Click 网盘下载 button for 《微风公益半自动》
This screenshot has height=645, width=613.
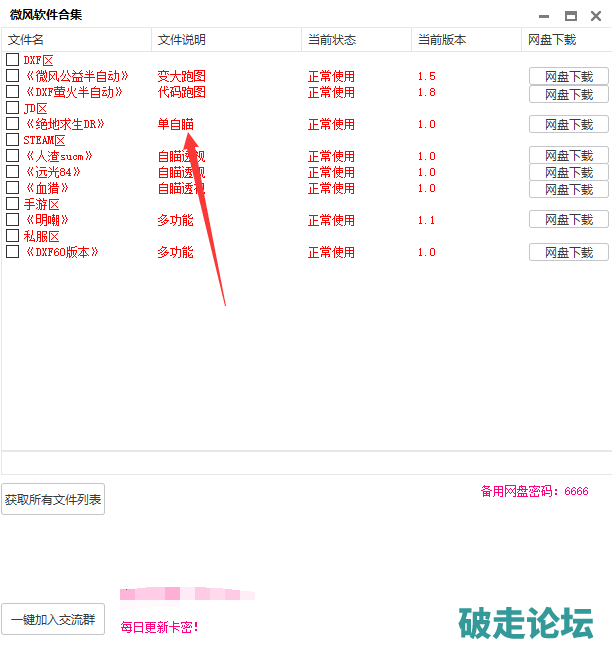(568, 77)
